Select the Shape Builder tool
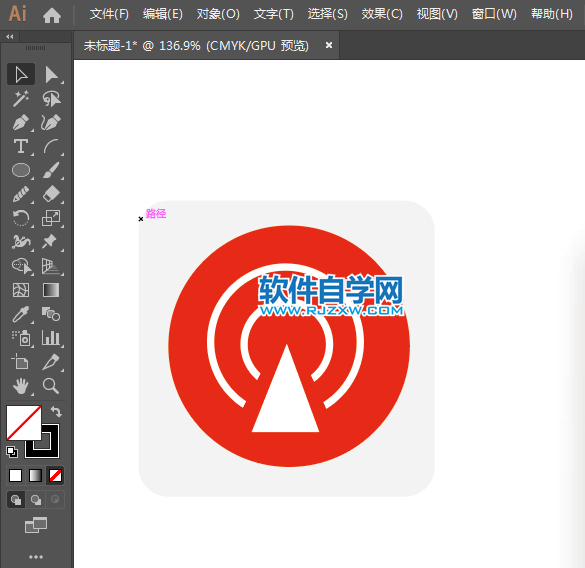Viewport: 585px width, 568px height. click(21, 266)
